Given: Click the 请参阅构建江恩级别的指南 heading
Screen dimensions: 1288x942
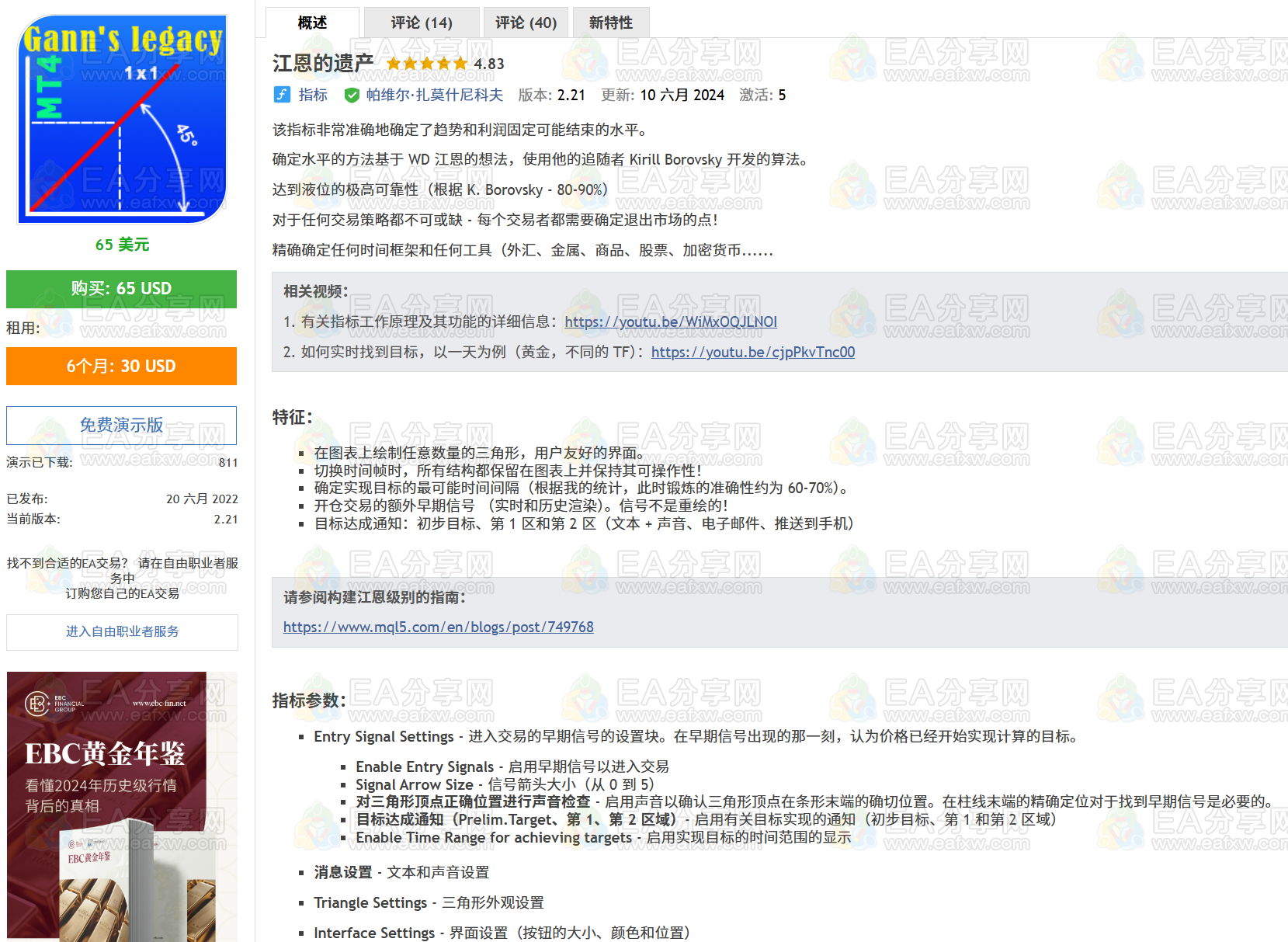Looking at the screenshot, I should pos(374,597).
